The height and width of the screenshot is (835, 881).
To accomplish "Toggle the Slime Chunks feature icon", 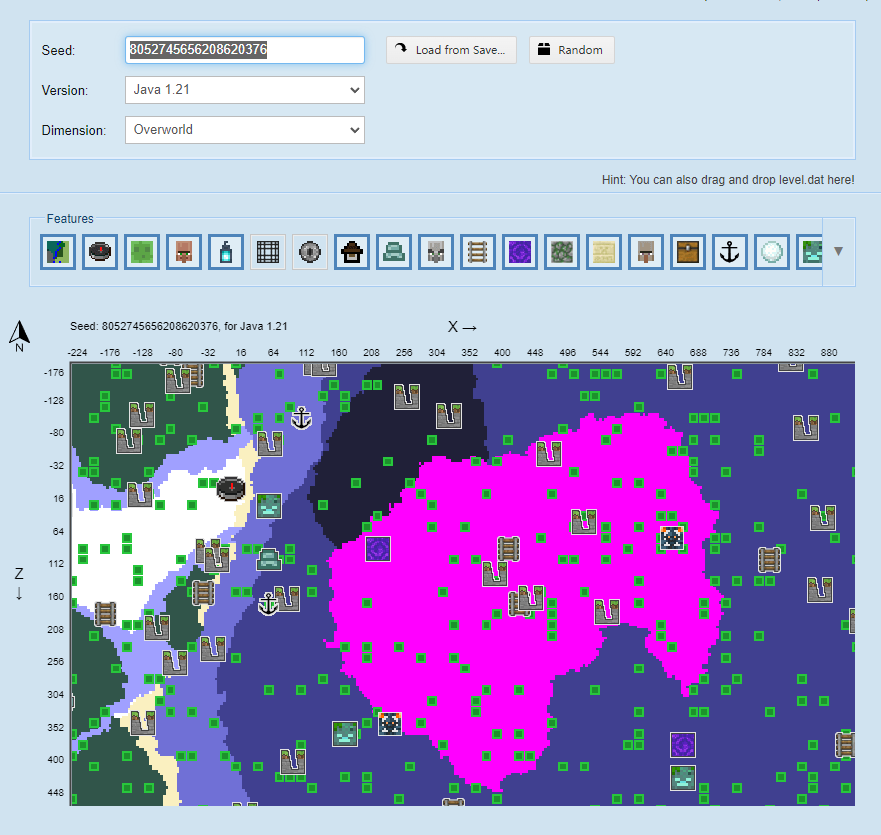I will point(142,252).
